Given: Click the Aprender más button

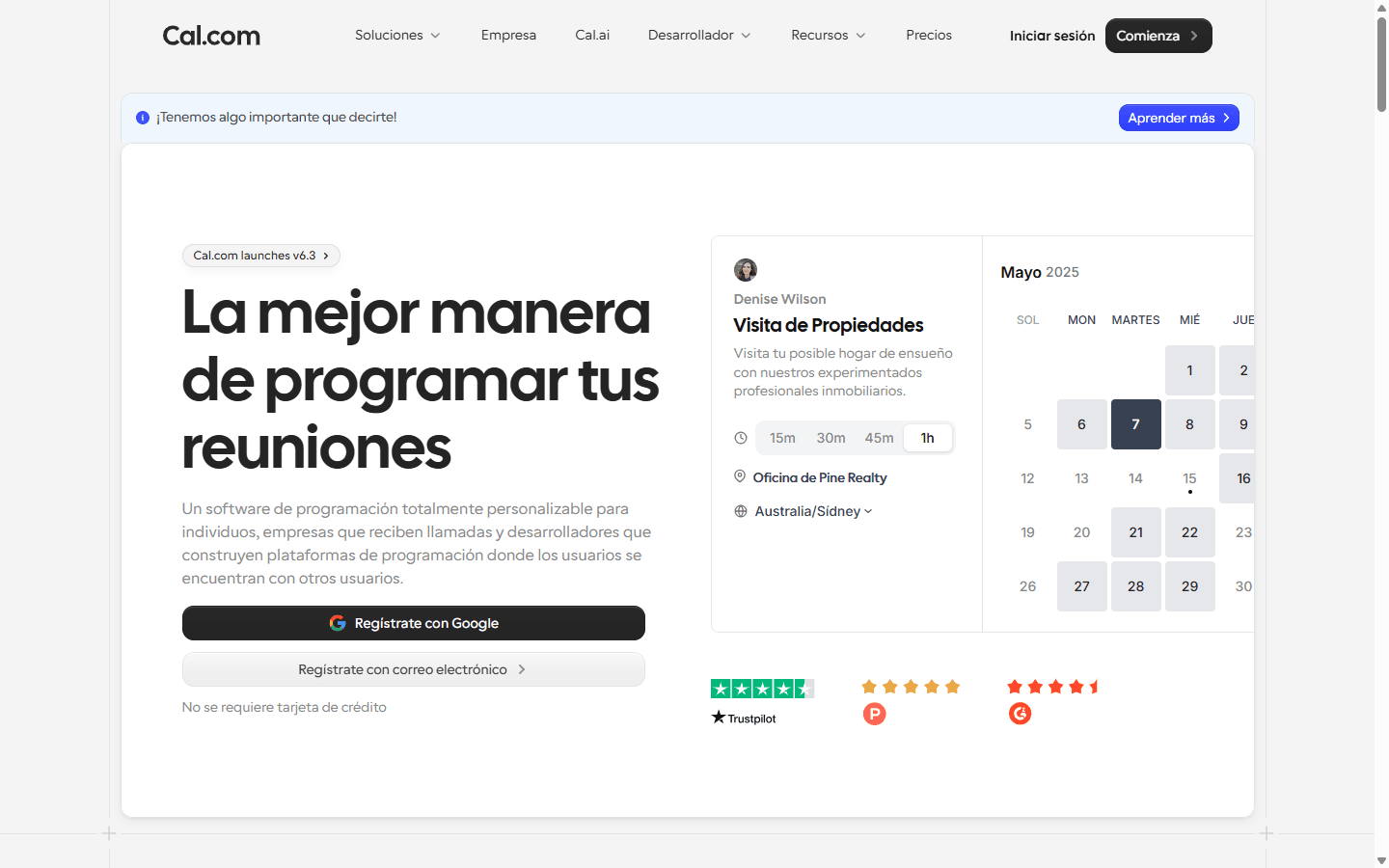Looking at the screenshot, I should coord(1179,118).
